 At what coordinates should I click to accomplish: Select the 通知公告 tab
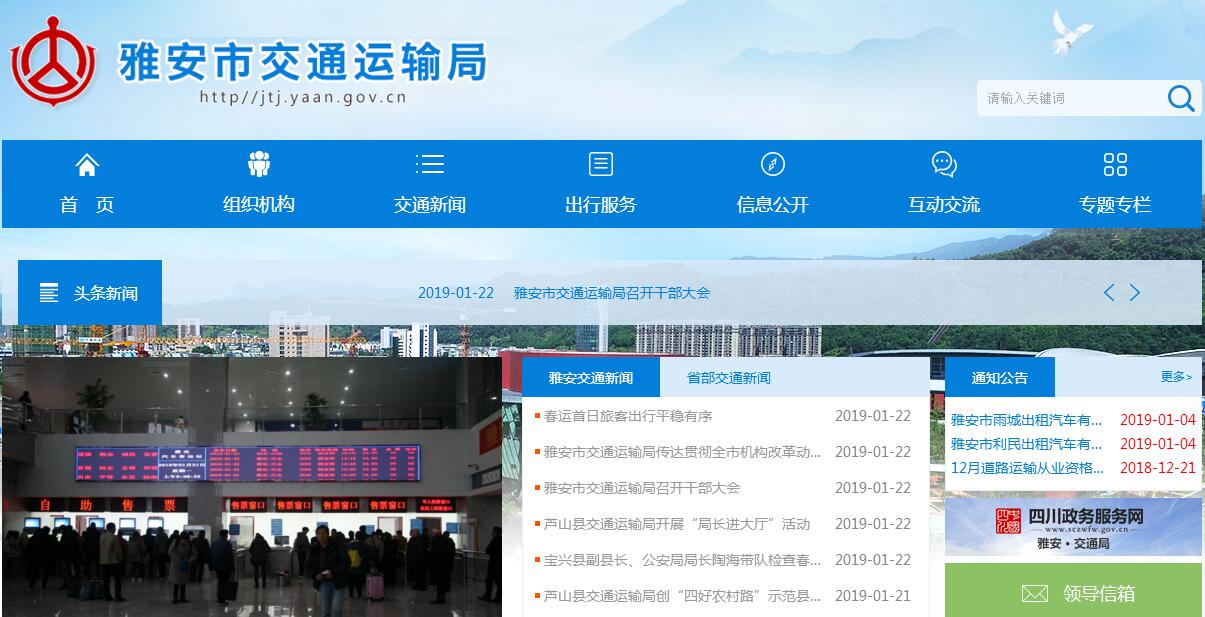click(x=1000, y=378)
